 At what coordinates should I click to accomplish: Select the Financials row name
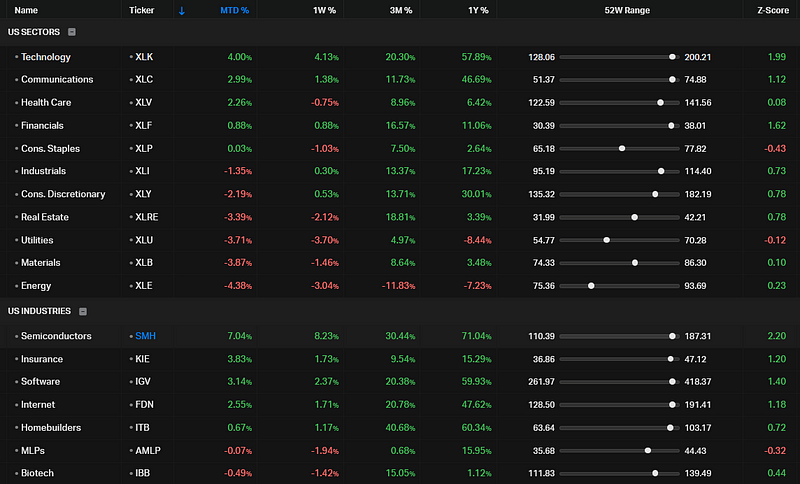click(x=42, y=125)
